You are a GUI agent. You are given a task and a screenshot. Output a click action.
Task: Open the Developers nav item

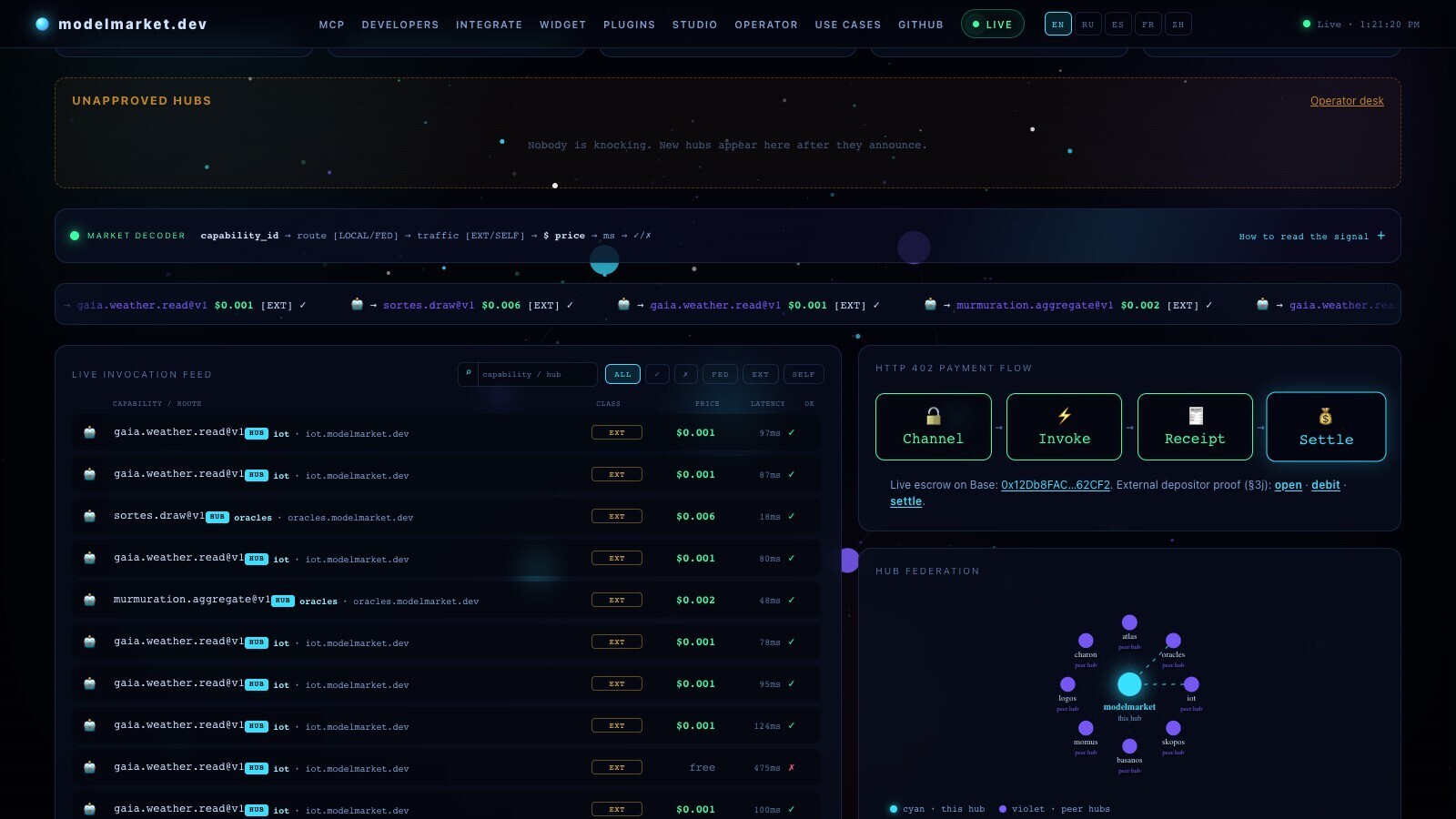(400, 25)
